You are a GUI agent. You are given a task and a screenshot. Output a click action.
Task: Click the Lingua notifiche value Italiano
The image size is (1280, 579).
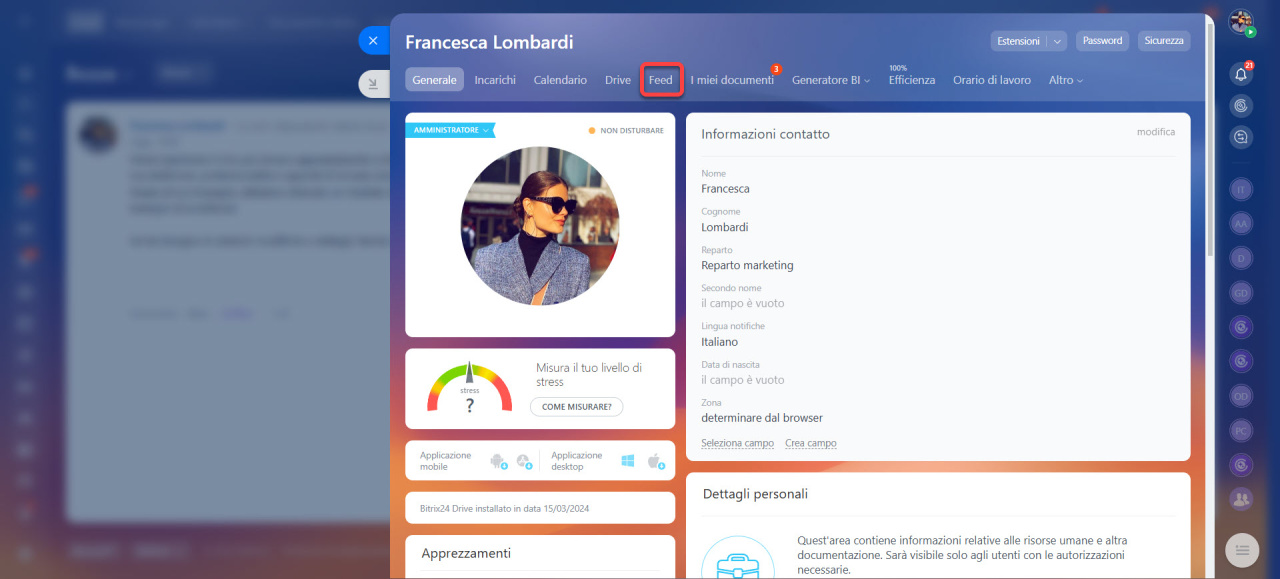point(720,342)
